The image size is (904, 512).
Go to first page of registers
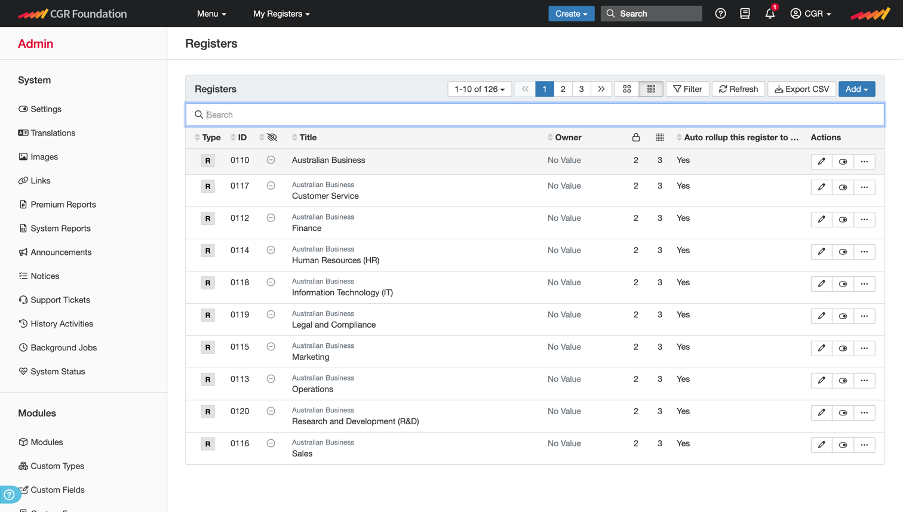click(525, 89)
